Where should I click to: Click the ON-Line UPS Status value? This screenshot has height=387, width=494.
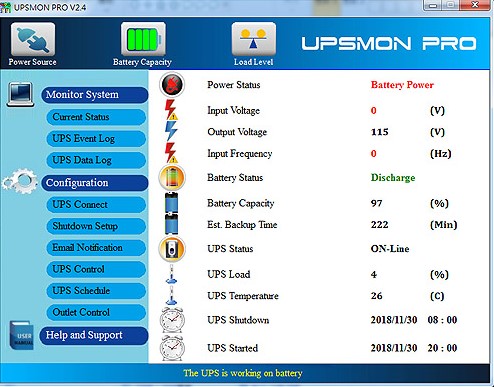390,249
